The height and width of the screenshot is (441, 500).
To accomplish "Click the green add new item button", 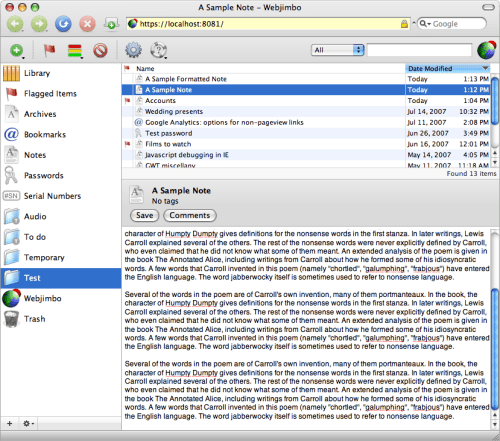I will tap(16, 51).
